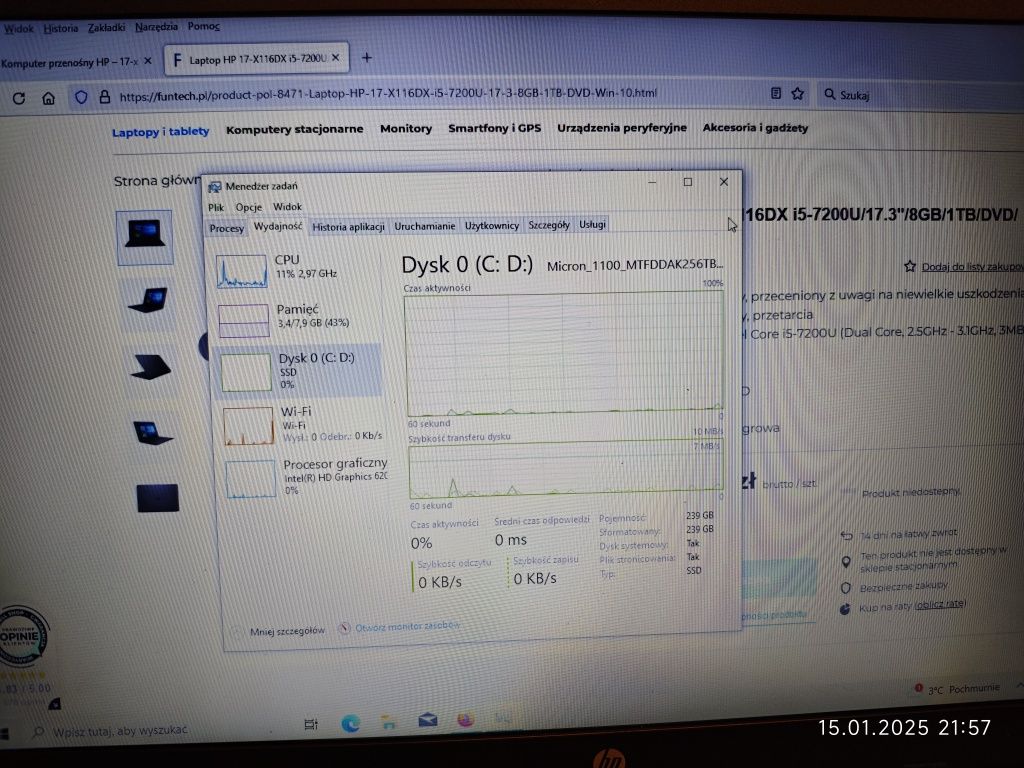Switch to Uruchamianie tab
The image size is (1024, 768).
[424, 226]
